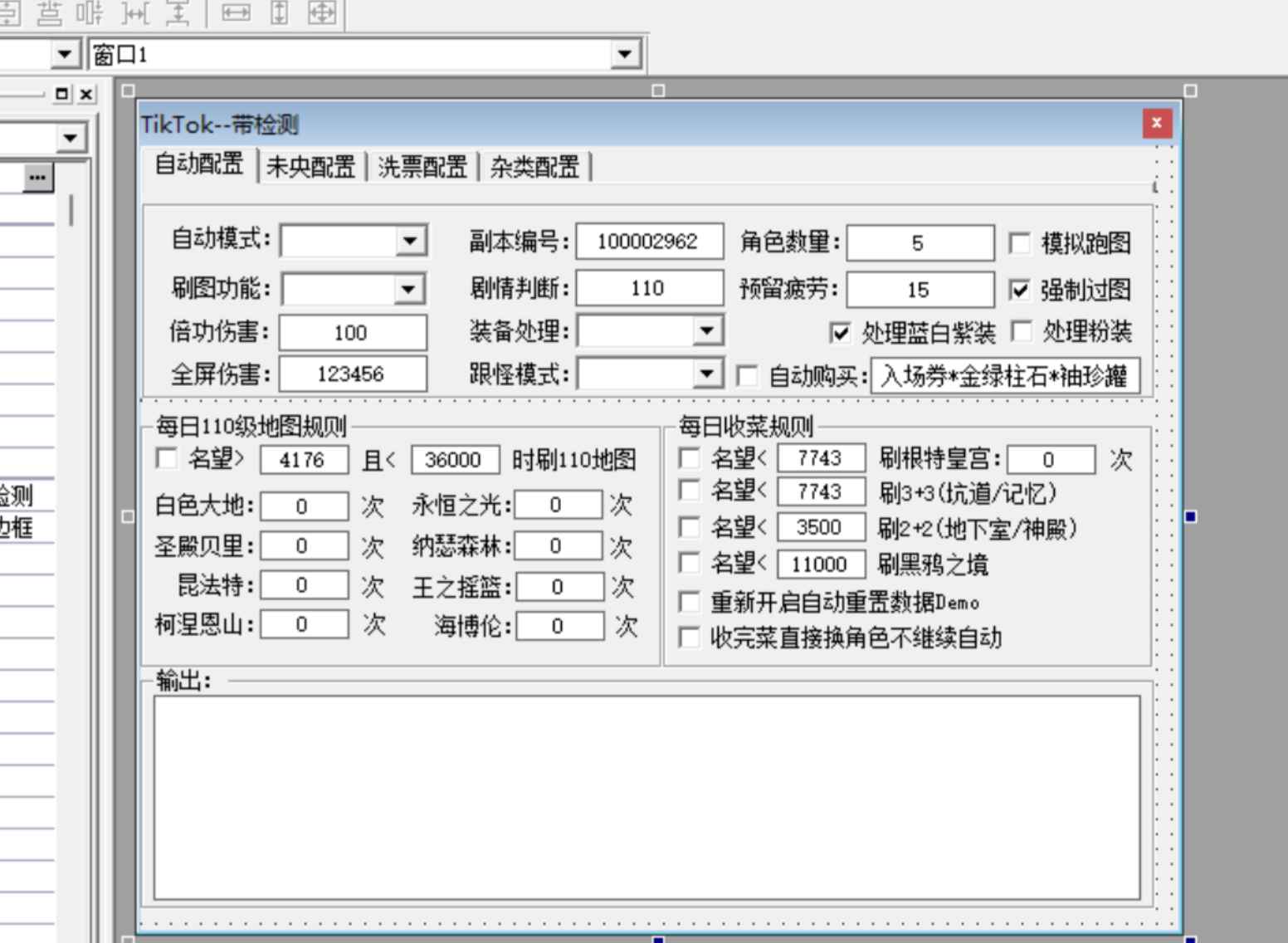Click the 倍功伤害 input field
The image size is (1288, 943).
coord(353,333)
